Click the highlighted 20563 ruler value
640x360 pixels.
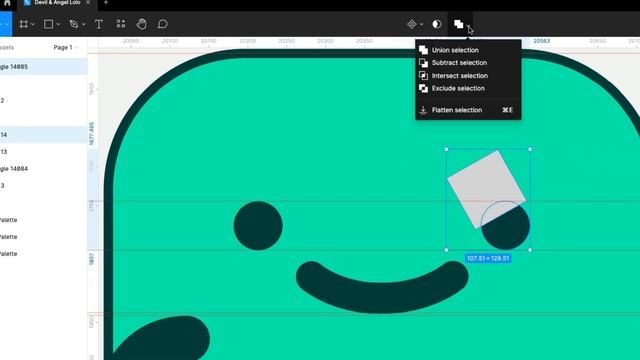(x=542, y=41)
